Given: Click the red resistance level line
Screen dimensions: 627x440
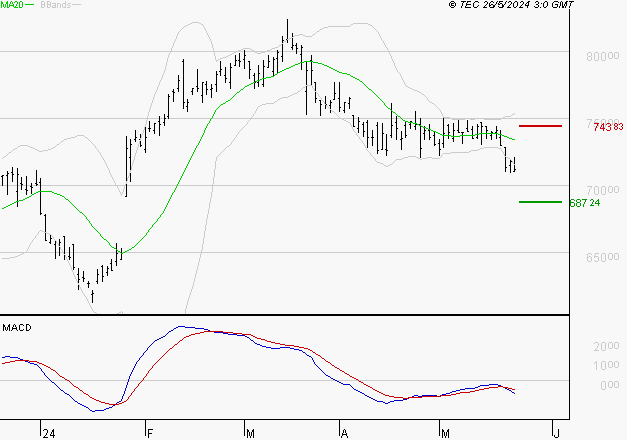Looking at the screenshot, I should (540, 126).
